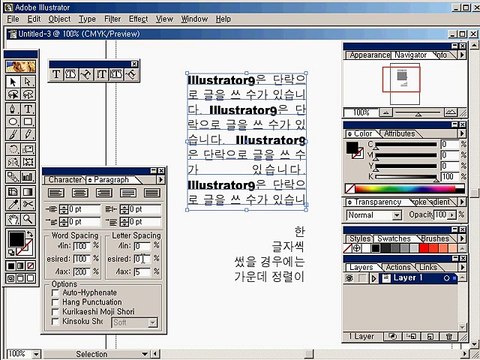Click Align Left paragraph button
Image resolution: width=480 pixels, height=360 pixels.
(x=56, y=193)
